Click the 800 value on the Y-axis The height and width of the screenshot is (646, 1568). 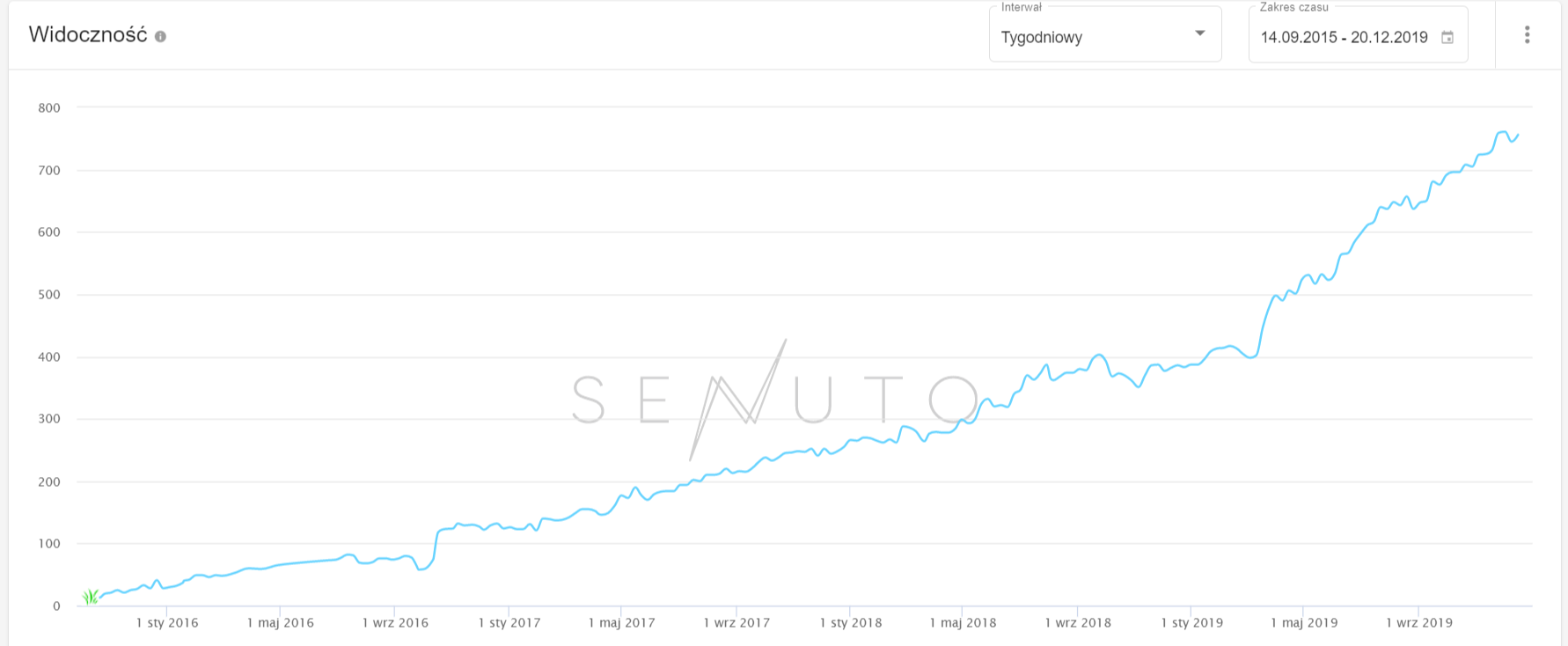[x=49, y=108]
